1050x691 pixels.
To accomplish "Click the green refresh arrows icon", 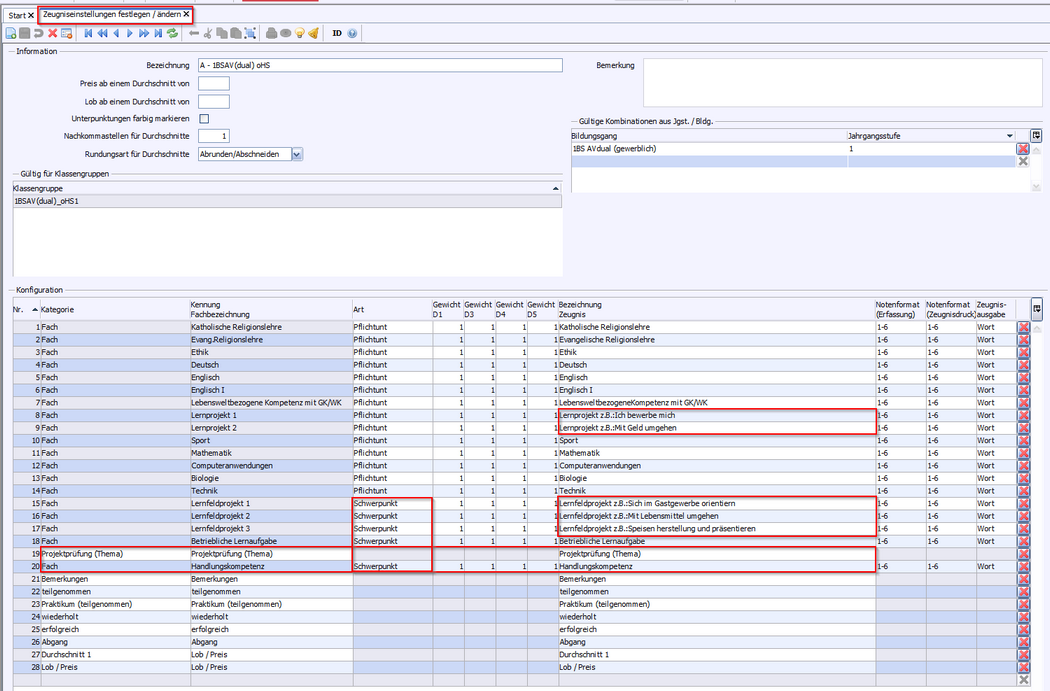I will click(x=173, y=33).
